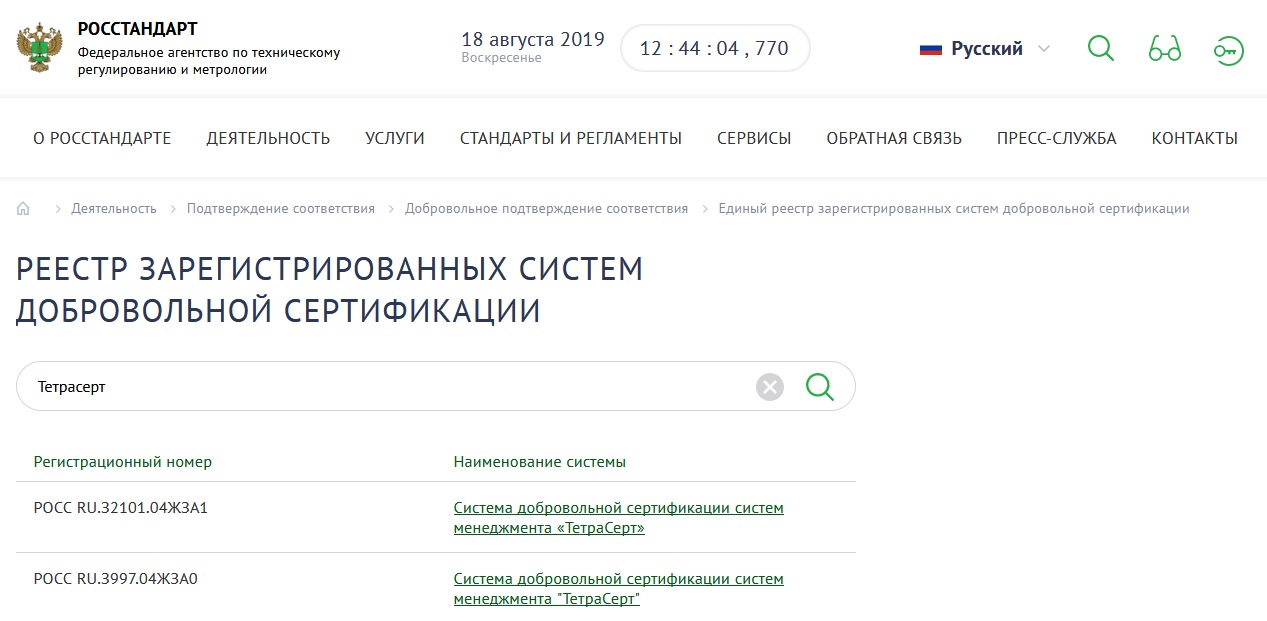Open the КОНТАКТЫ menu
1267x621 pixels.
point(1195,139)
